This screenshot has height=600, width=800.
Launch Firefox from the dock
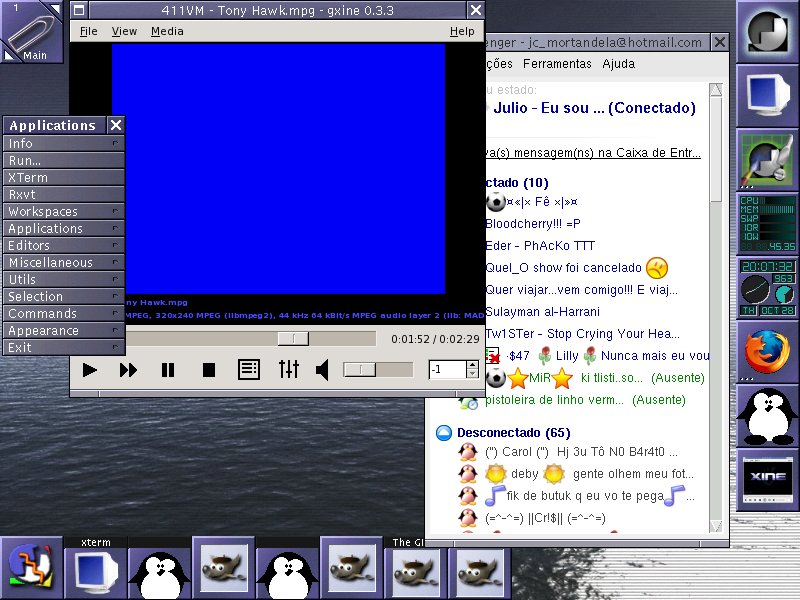[x=767, y=352]
